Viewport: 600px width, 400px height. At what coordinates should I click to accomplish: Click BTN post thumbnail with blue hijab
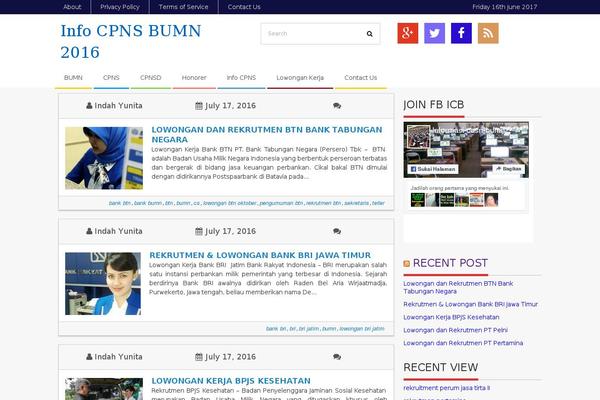[104, 158]
